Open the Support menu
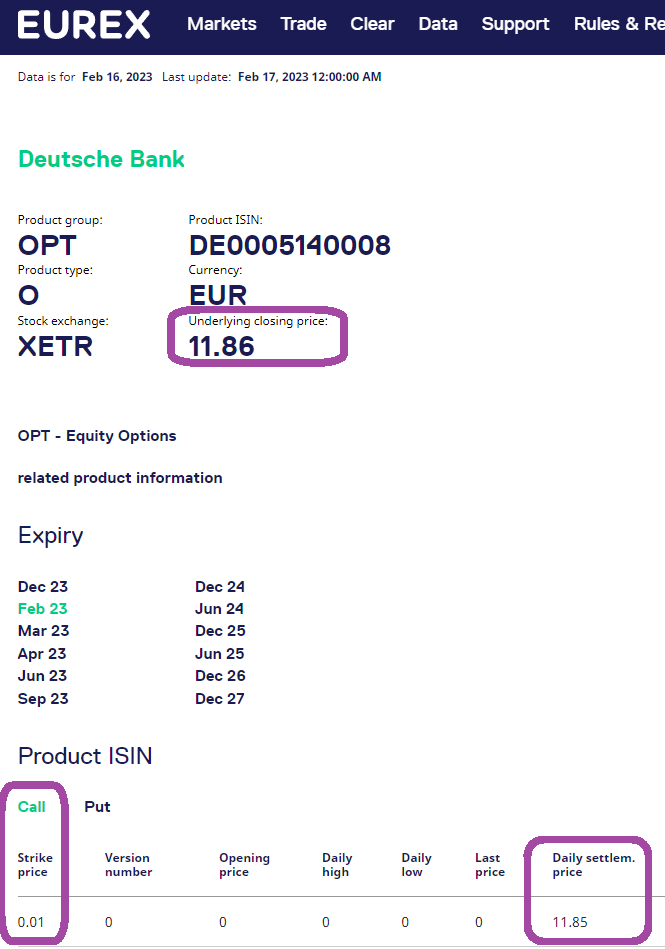Screen dimensions: 665x949 click(x=515, y=24)
